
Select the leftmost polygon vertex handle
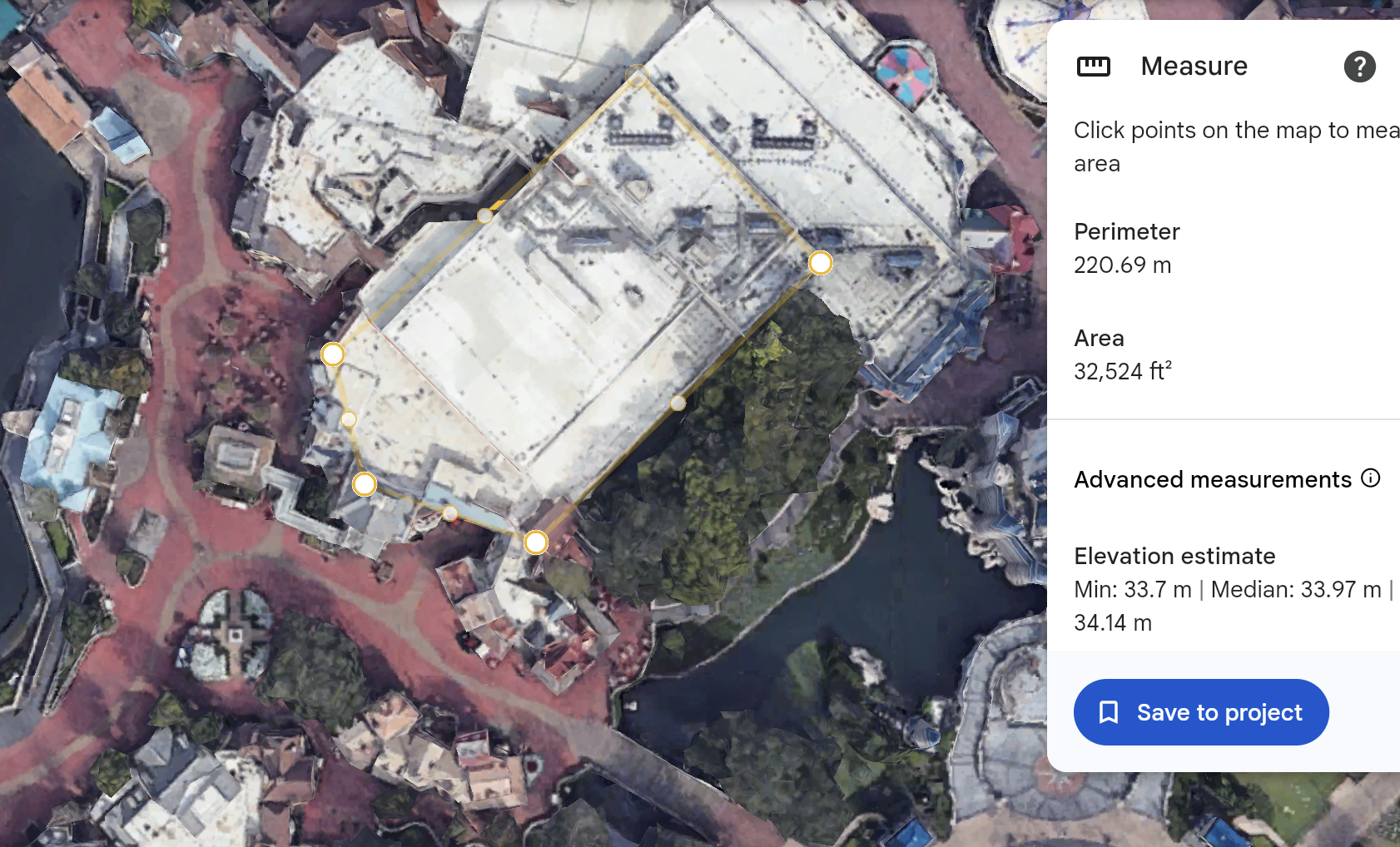[x=333, y=354]
